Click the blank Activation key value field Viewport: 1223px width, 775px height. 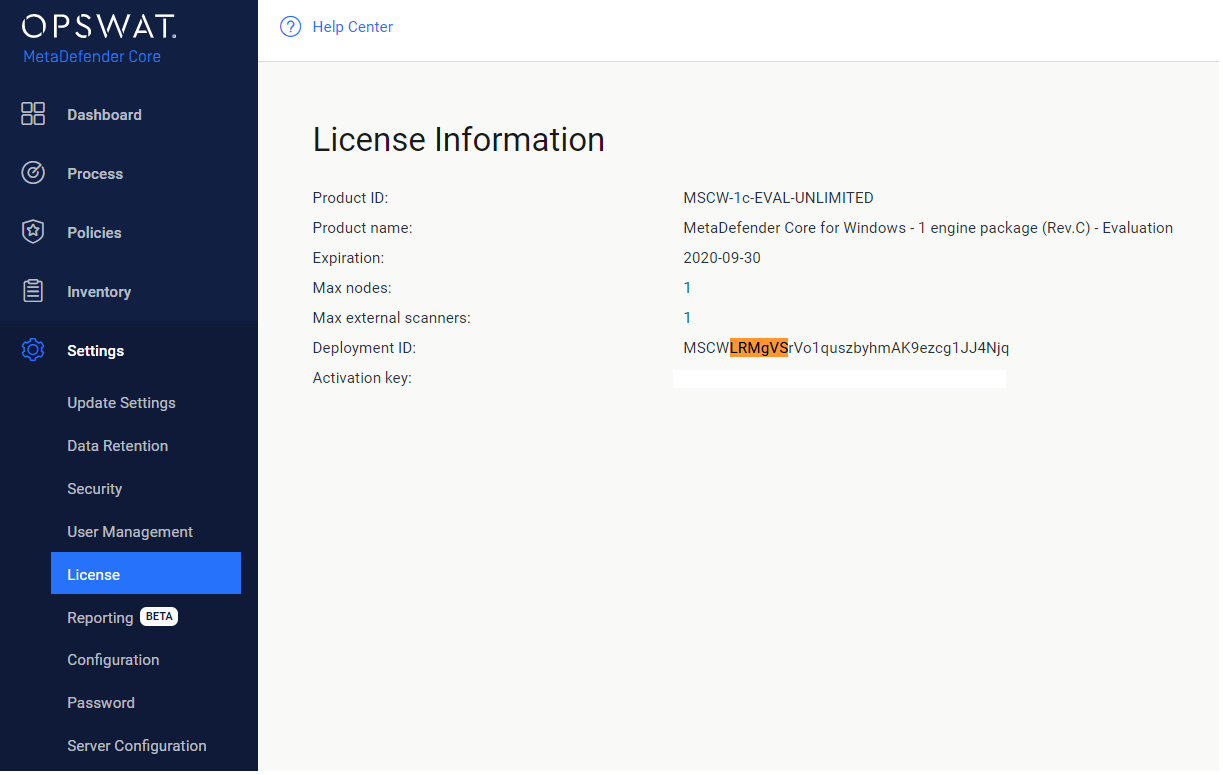pos(839,378)
